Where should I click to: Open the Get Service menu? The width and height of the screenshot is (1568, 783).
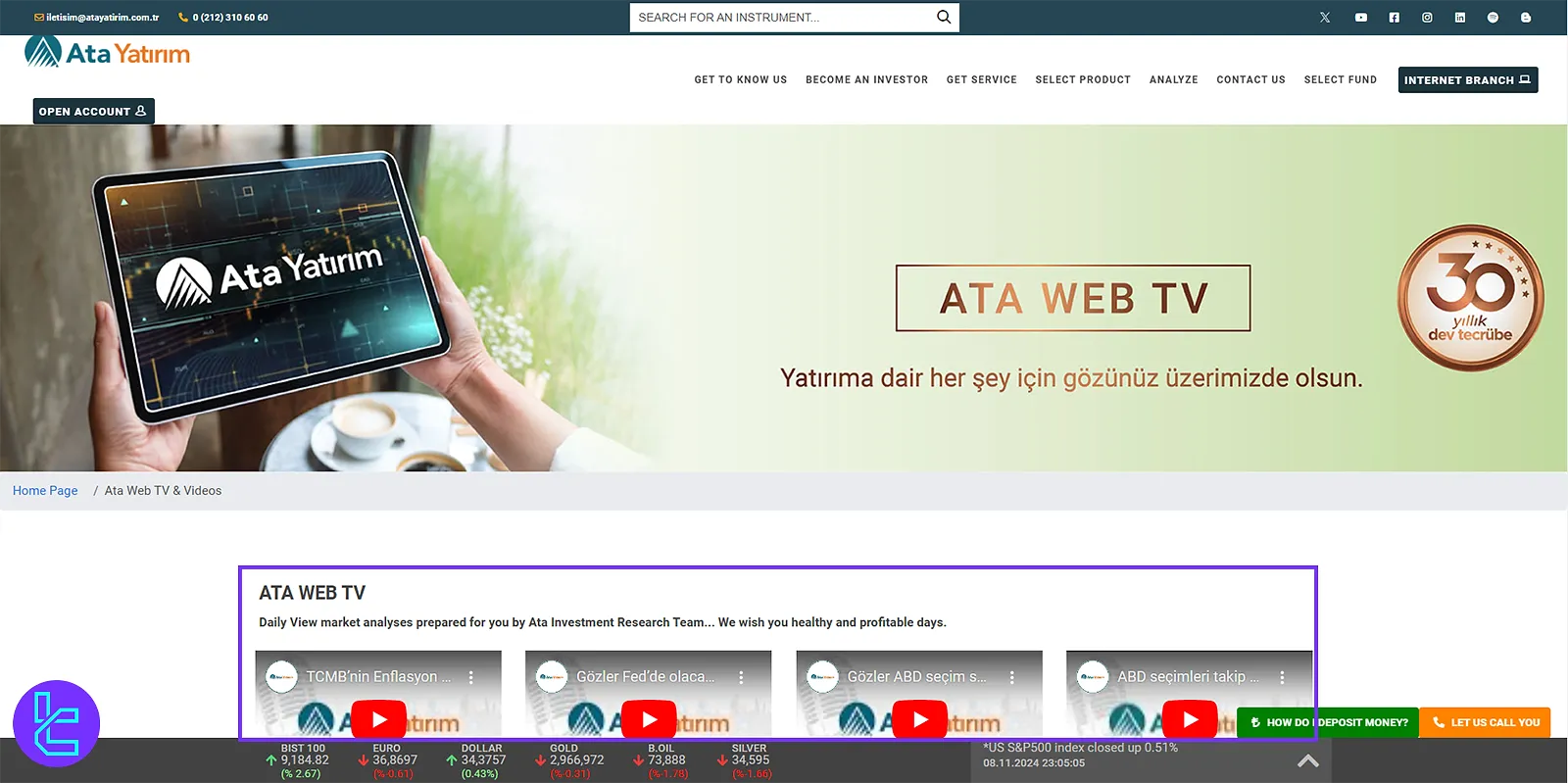pos(982,80)
